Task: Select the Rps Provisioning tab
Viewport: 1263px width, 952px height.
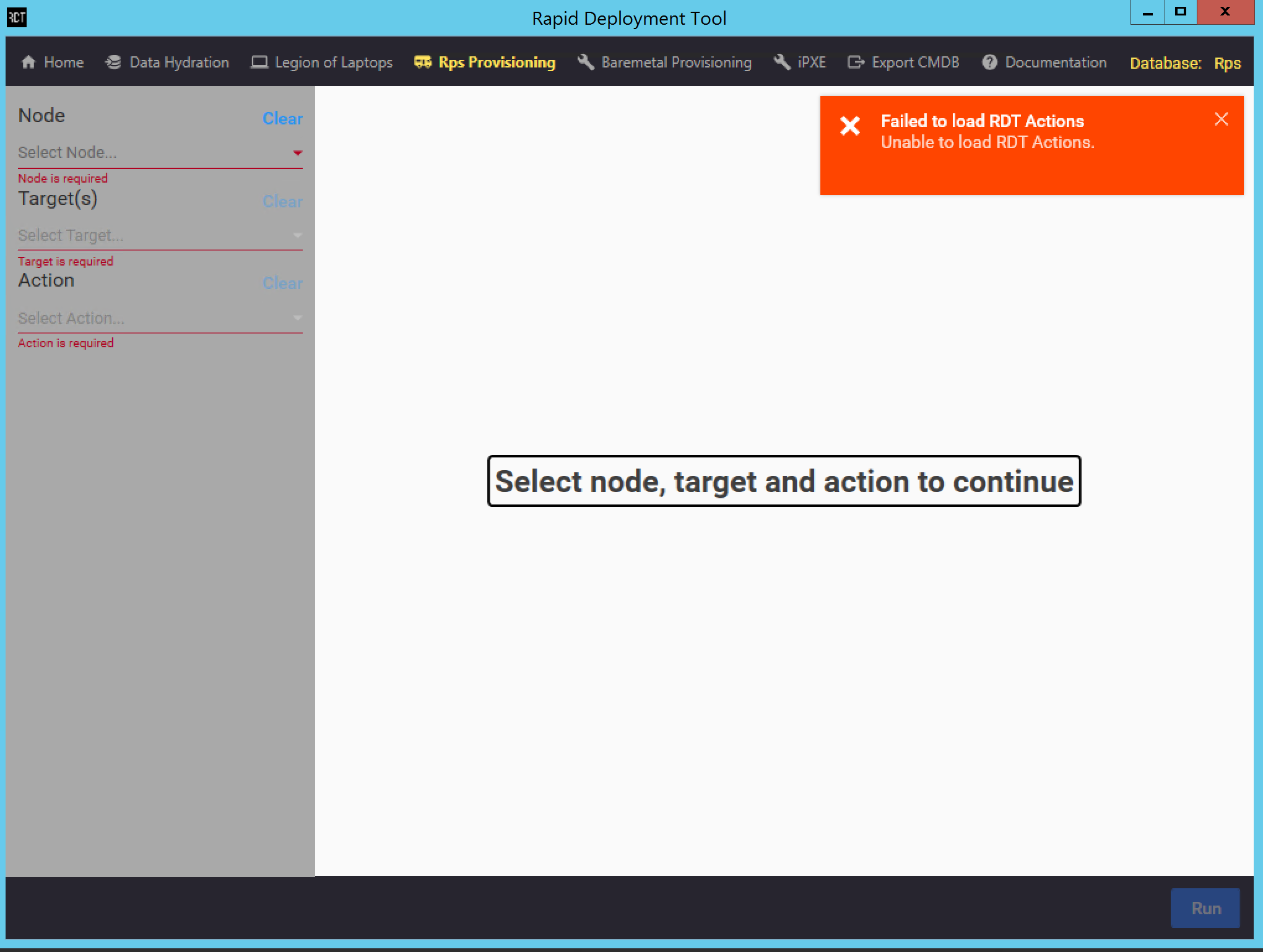Action: point(485,63)
